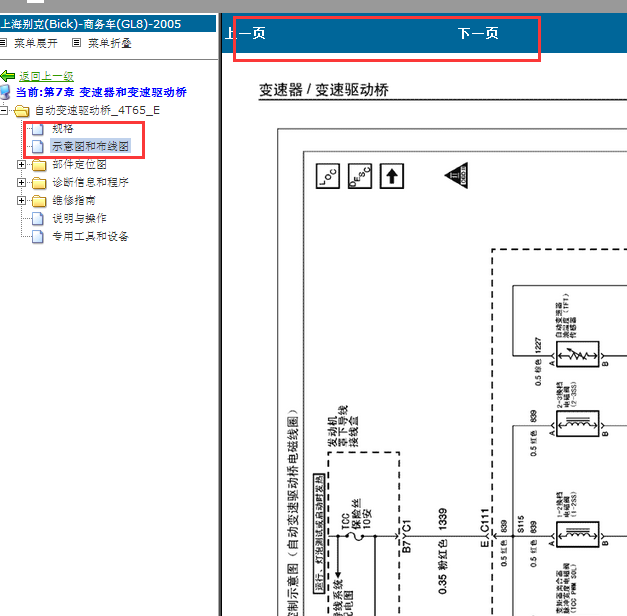Click the DESC symbol in the diagram

point(359,177)
